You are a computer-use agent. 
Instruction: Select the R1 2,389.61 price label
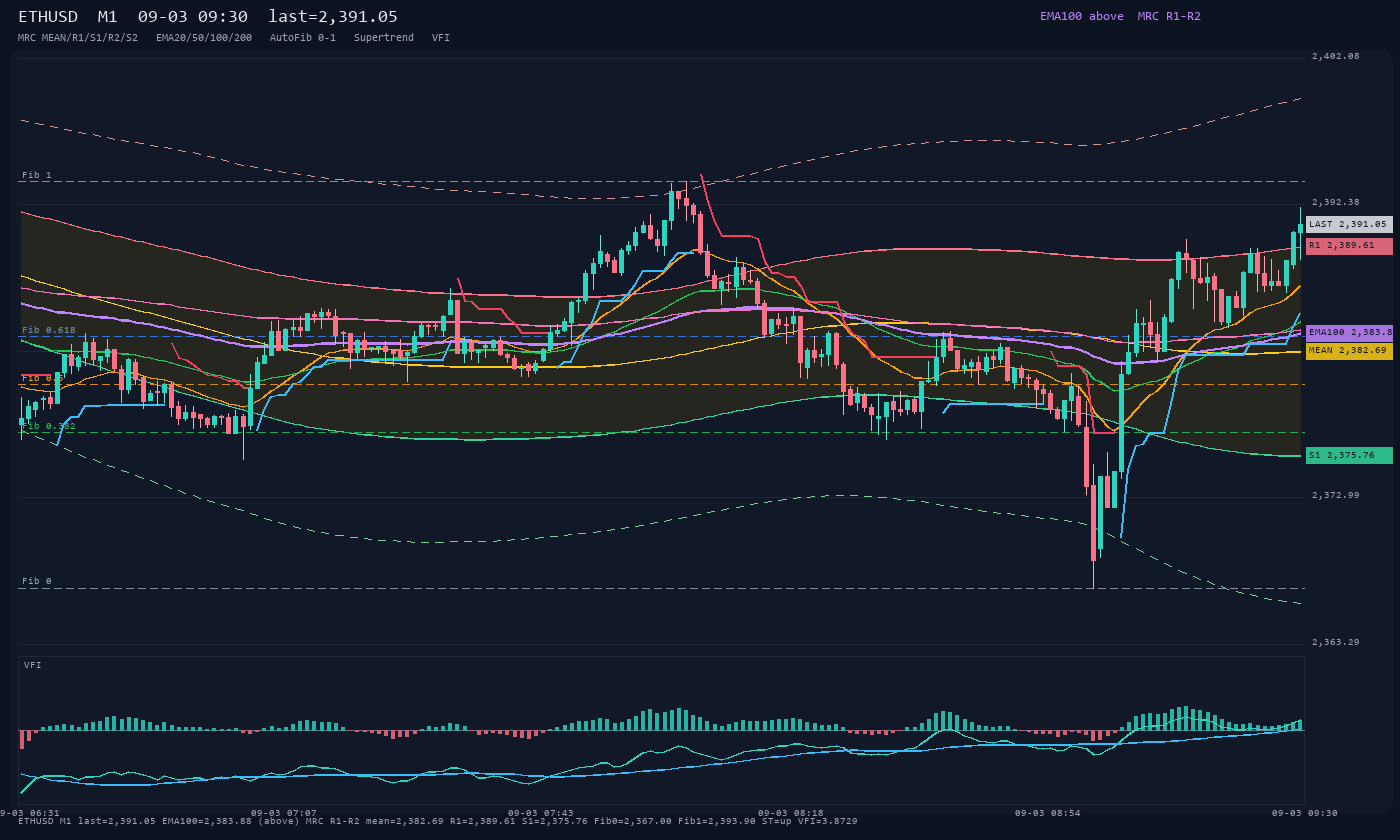pyautogui.click(x=1349, y=245)
